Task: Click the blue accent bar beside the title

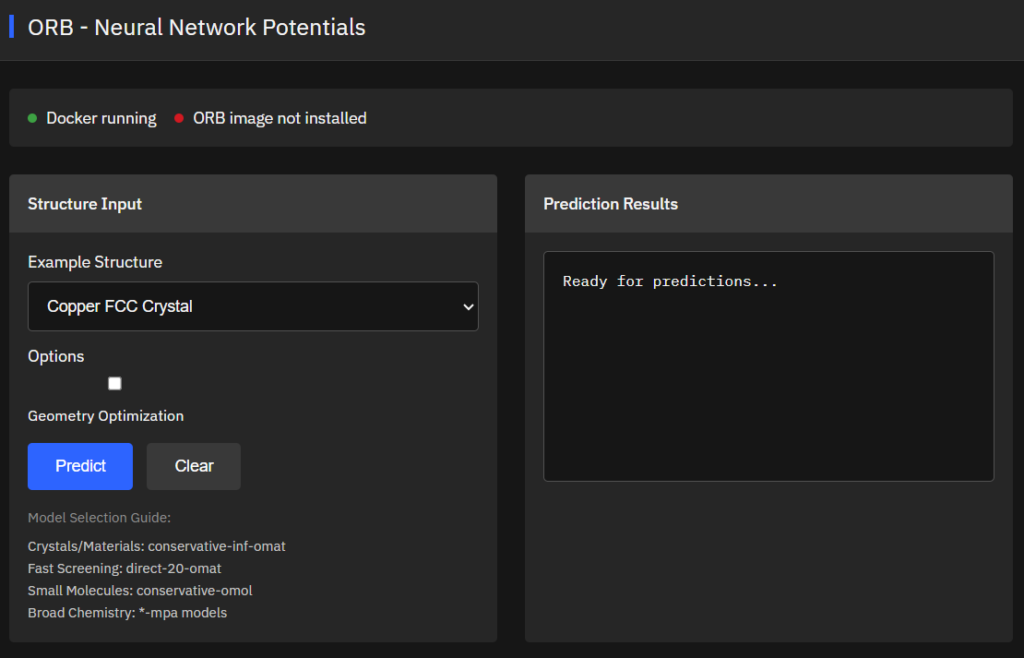Action: 11,27
